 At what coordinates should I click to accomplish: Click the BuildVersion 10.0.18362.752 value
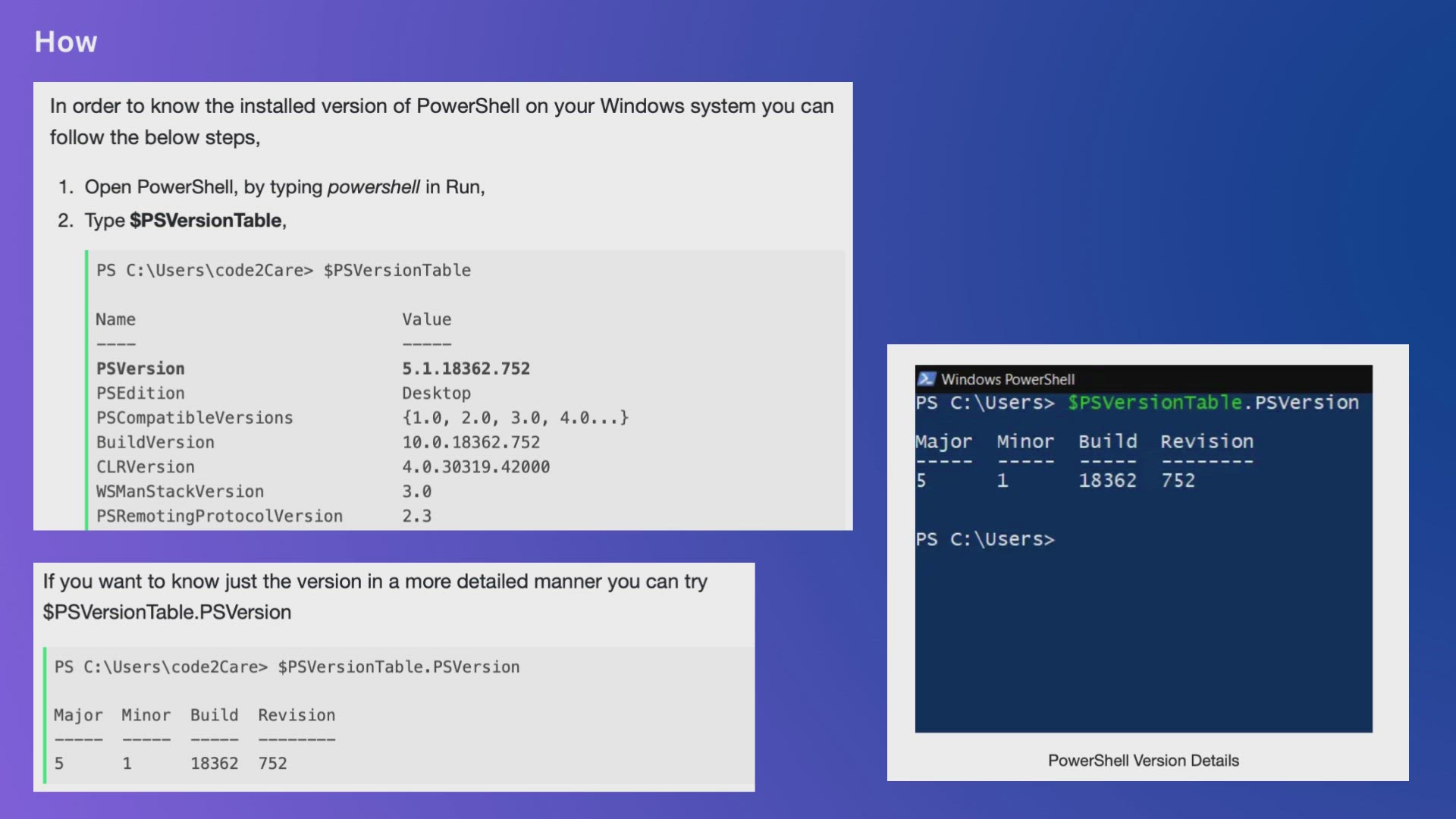471,443
